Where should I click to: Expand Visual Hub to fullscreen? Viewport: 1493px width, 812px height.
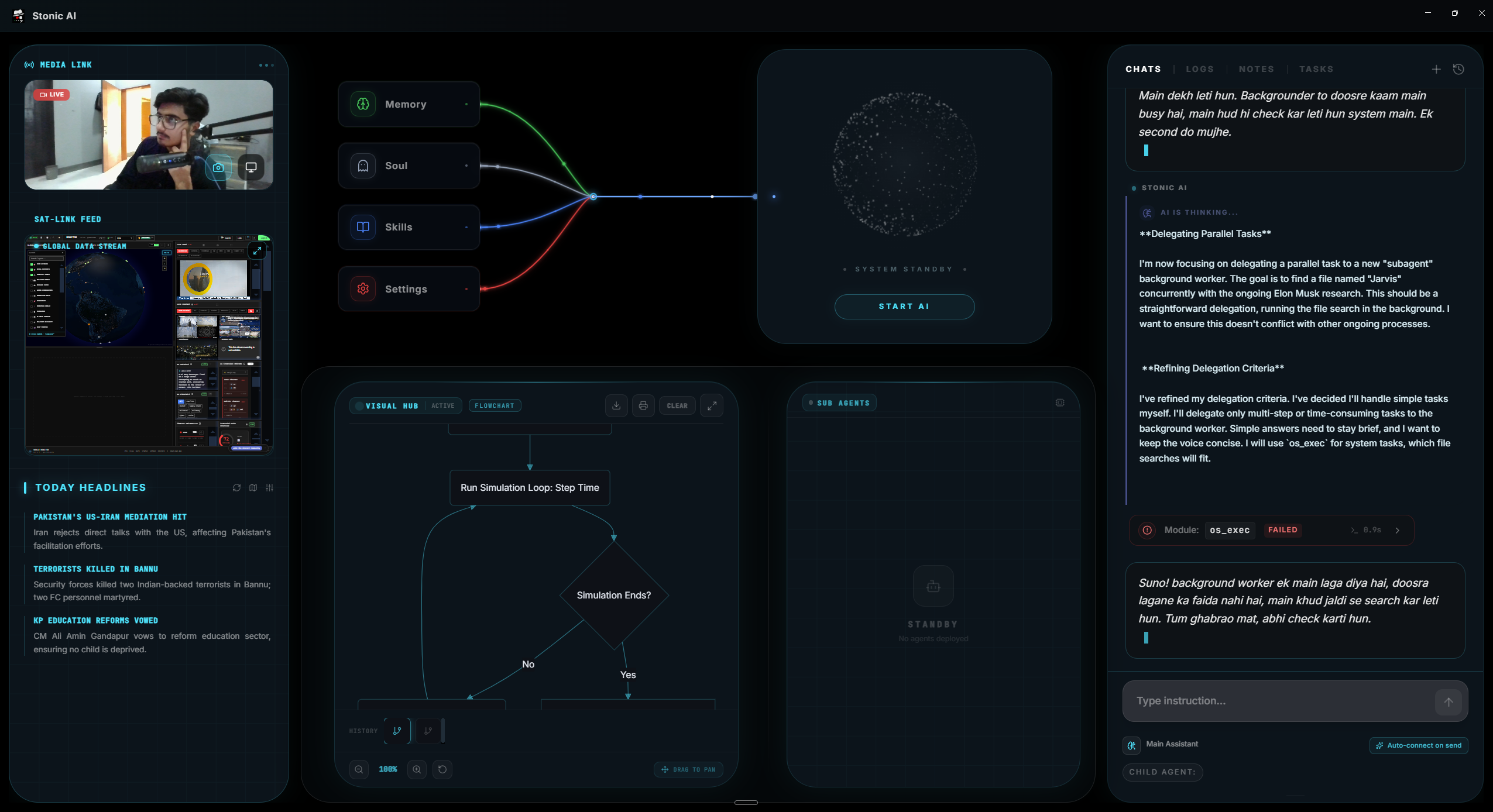712,405
